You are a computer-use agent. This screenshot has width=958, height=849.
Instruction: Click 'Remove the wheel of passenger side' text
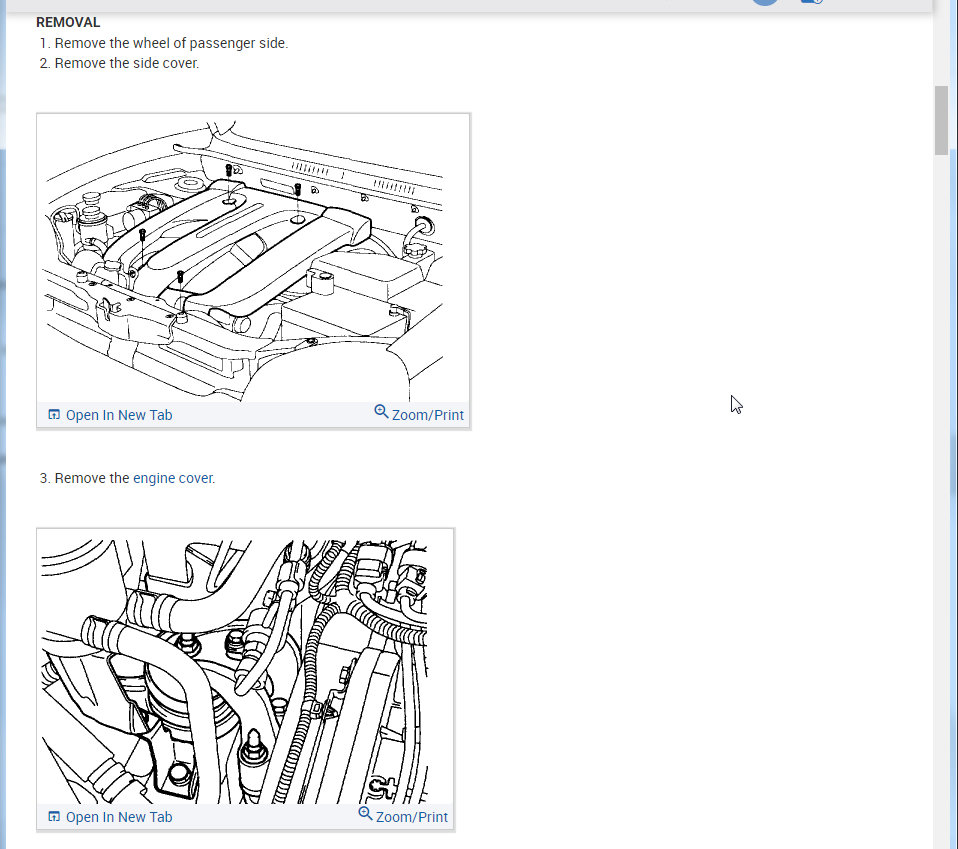[171, 43]
